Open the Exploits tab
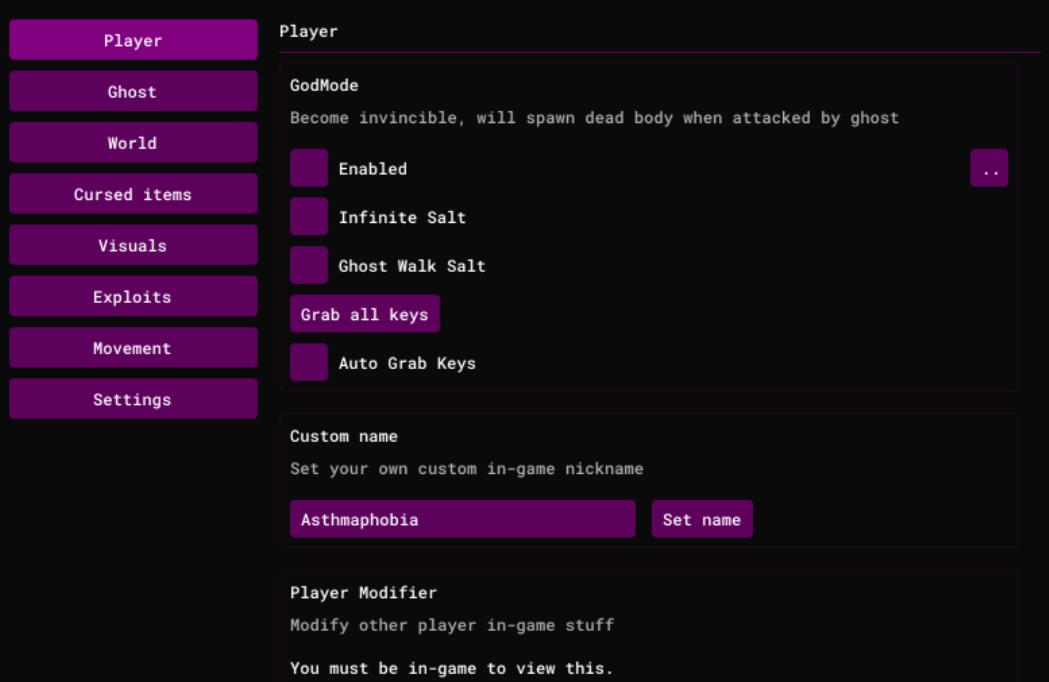1049x682 pixels. 133,296
